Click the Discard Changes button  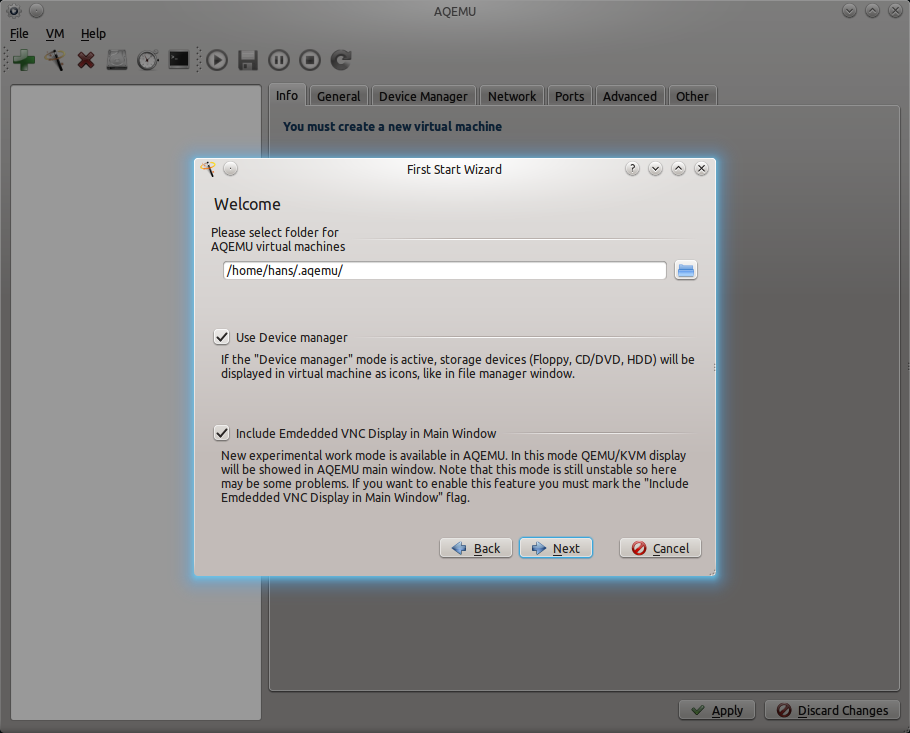click(x=832, y=710)
